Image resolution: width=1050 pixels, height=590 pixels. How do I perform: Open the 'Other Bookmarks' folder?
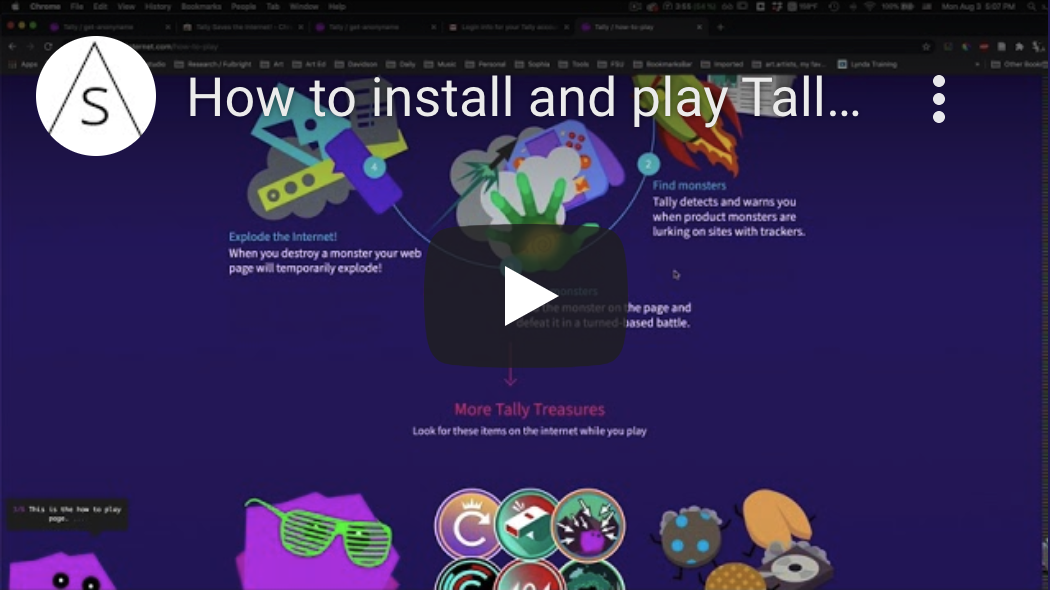coord(1019,64)
